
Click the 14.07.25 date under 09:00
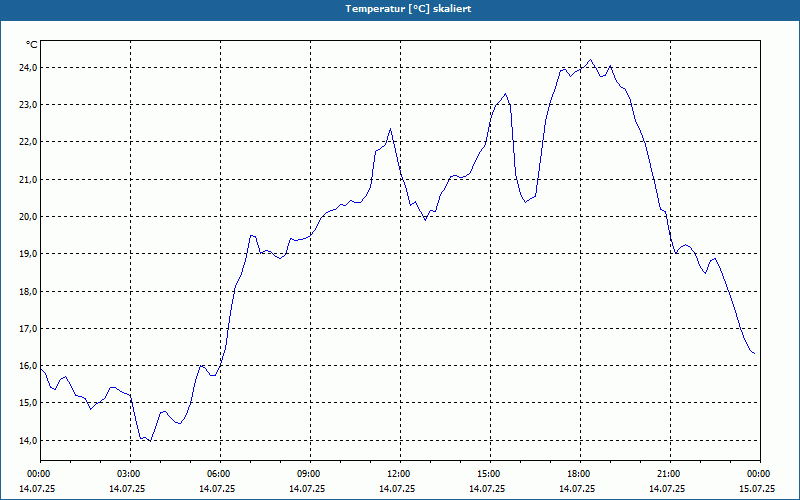(x=307, y=489)
